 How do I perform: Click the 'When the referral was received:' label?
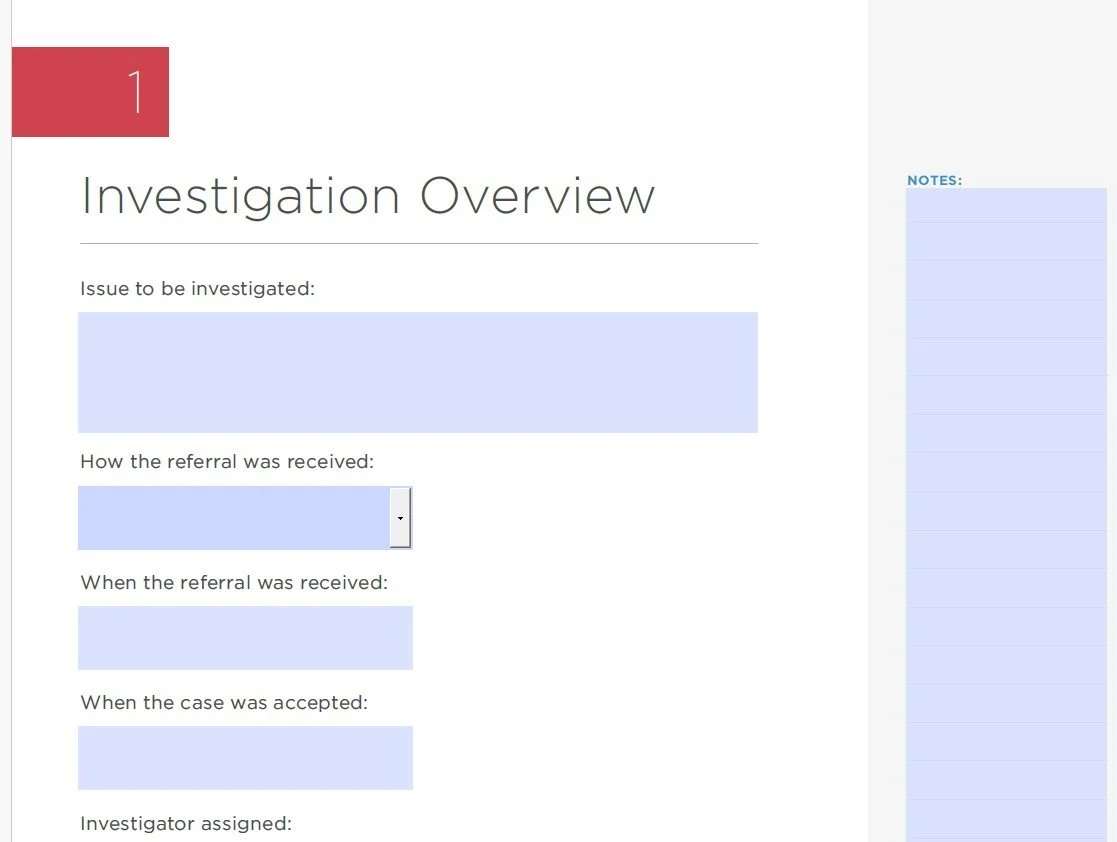point(234,583)
